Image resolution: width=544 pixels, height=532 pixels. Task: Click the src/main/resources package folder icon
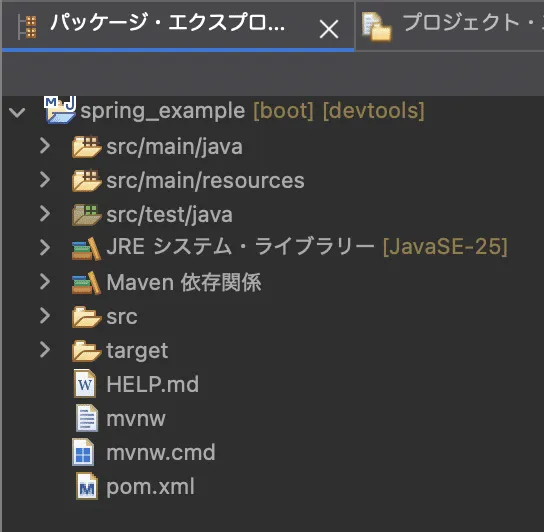(86, 181)
